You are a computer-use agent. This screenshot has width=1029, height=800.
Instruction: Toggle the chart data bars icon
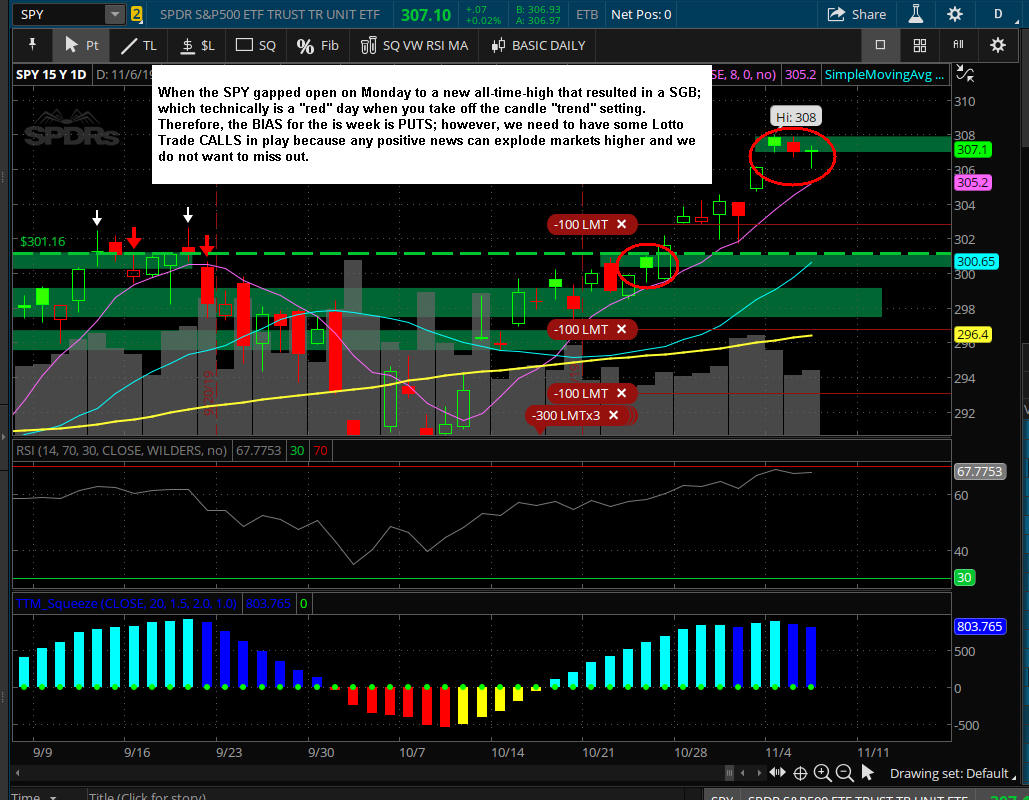[959, 45]
